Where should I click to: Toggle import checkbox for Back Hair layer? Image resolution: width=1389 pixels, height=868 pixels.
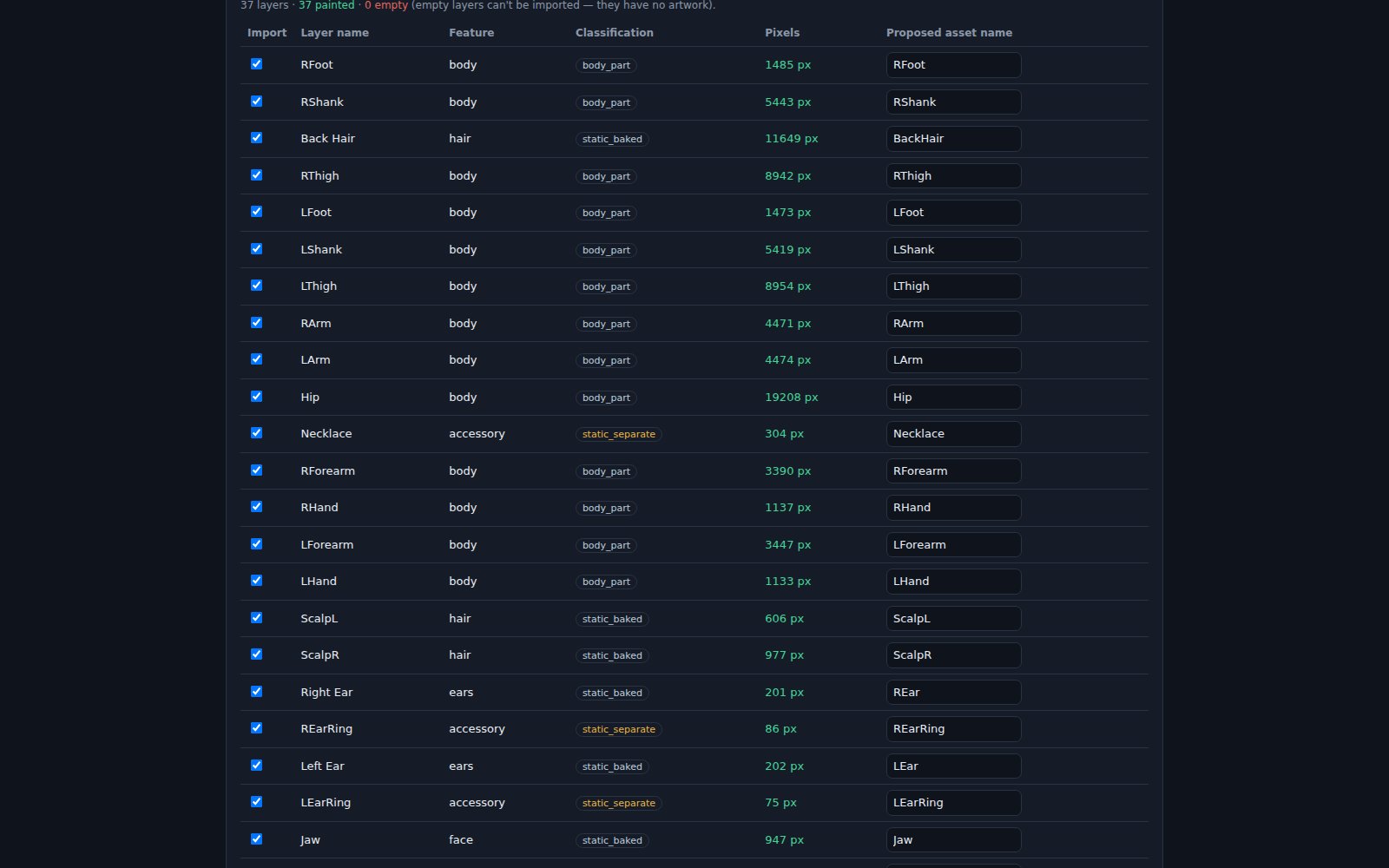tap(256, 138)
